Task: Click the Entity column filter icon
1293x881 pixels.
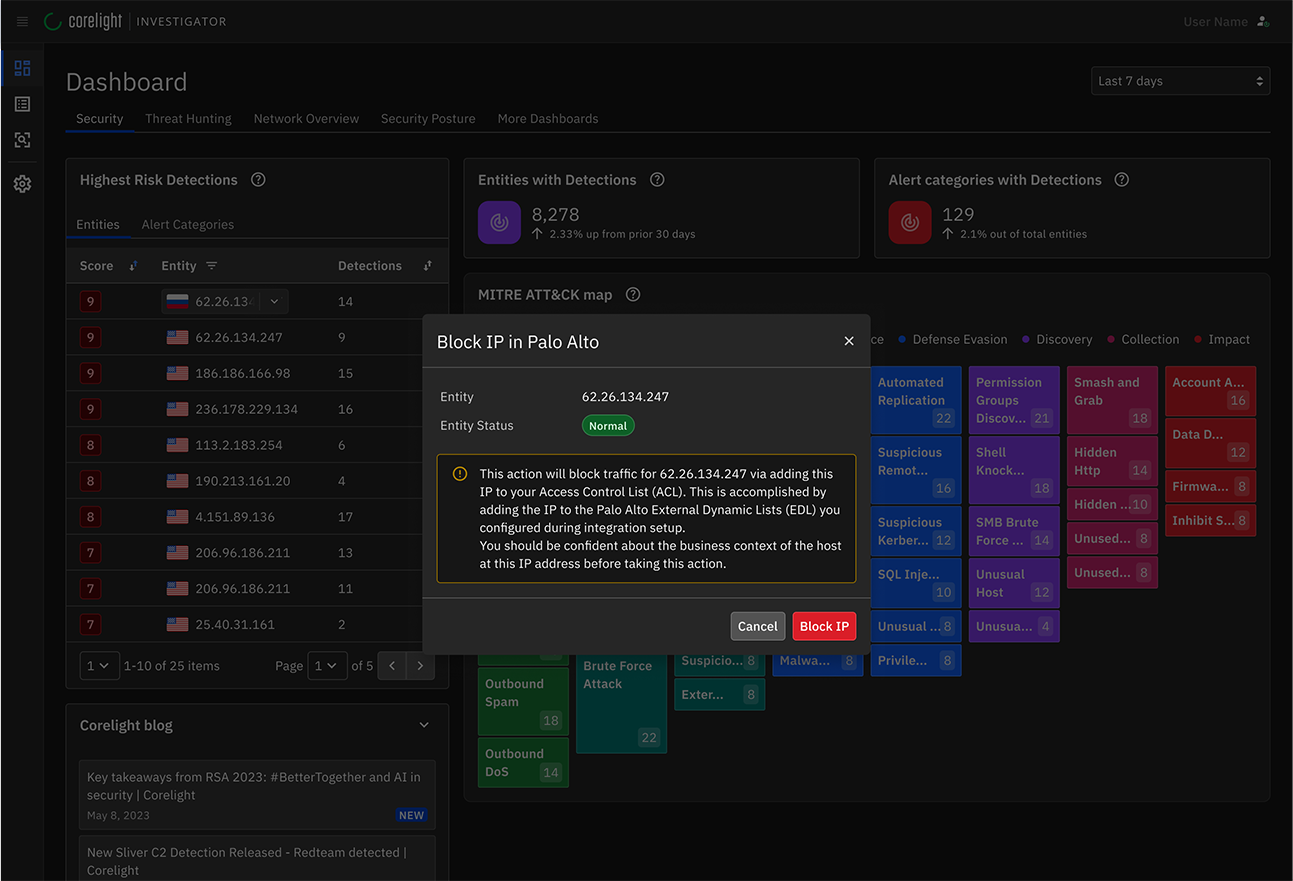Action: tap(211, 266)
